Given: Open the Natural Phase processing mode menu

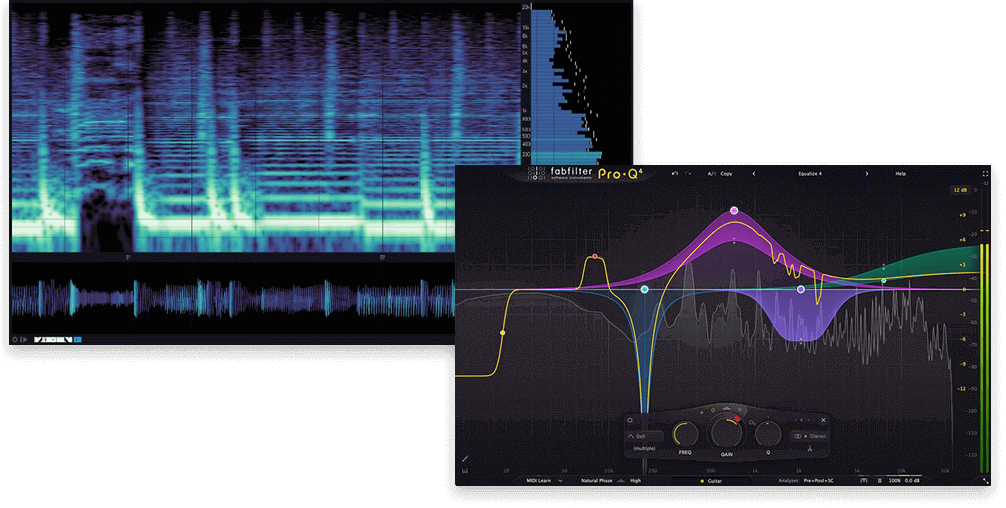Looking at the screenshot, I should coord(597,481).
